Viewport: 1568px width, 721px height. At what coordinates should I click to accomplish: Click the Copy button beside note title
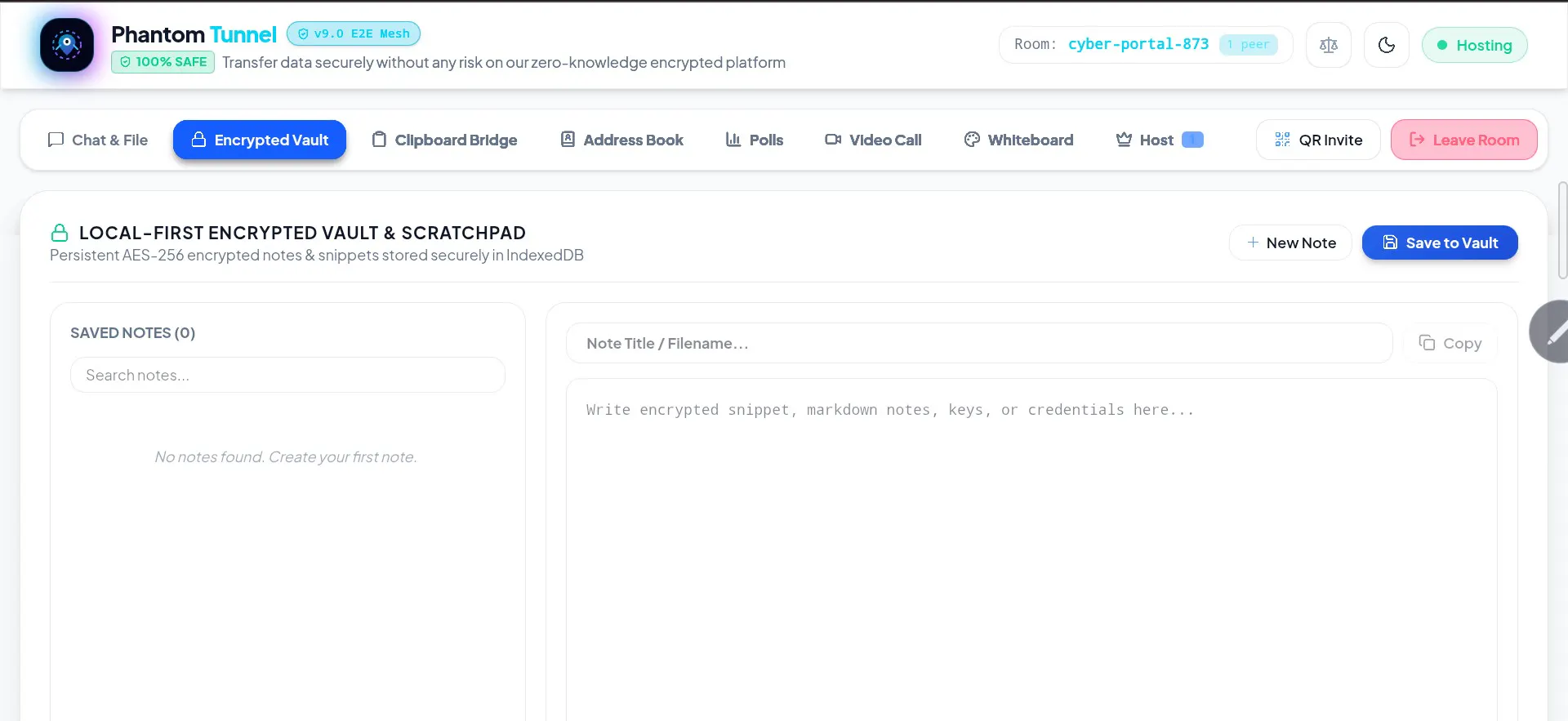1450,343
